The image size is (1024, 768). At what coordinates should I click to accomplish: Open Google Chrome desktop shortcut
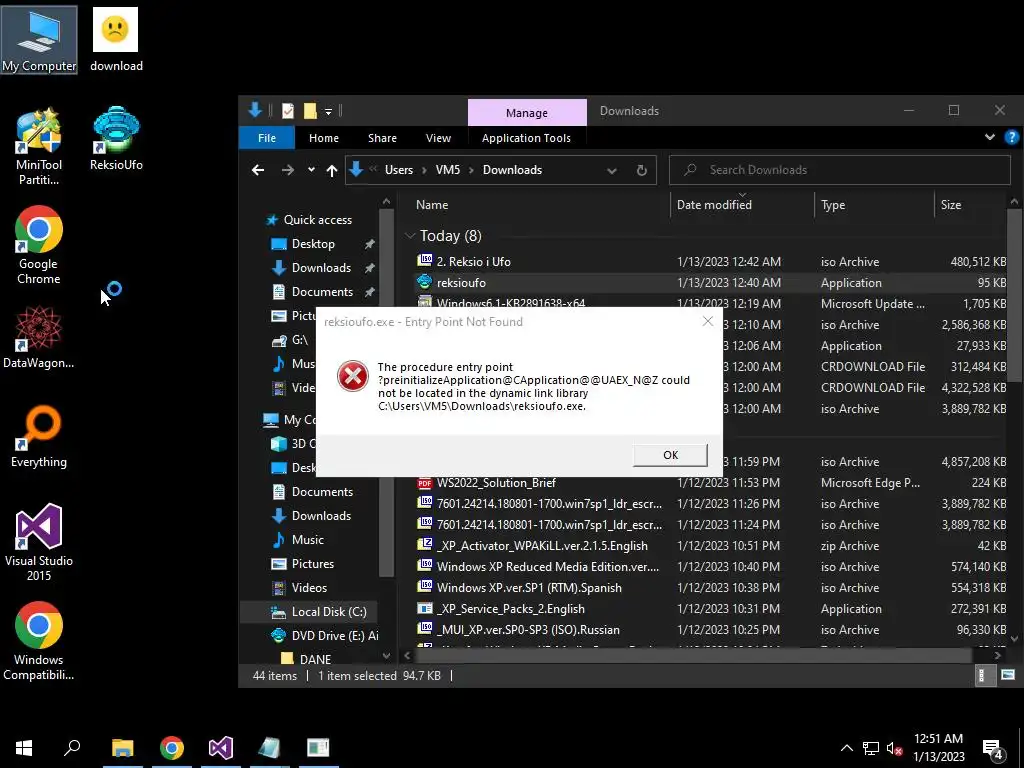click(x=39, y=245)
